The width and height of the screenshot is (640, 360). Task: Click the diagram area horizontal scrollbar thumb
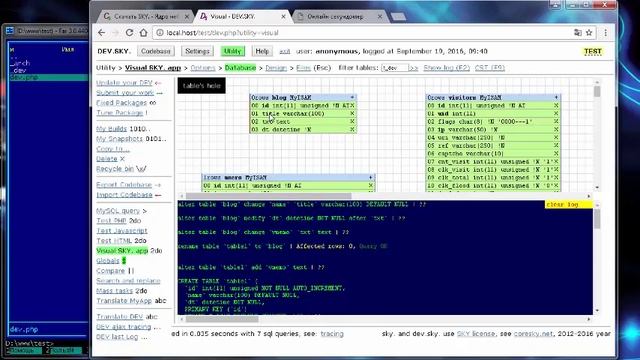point(268,196)
